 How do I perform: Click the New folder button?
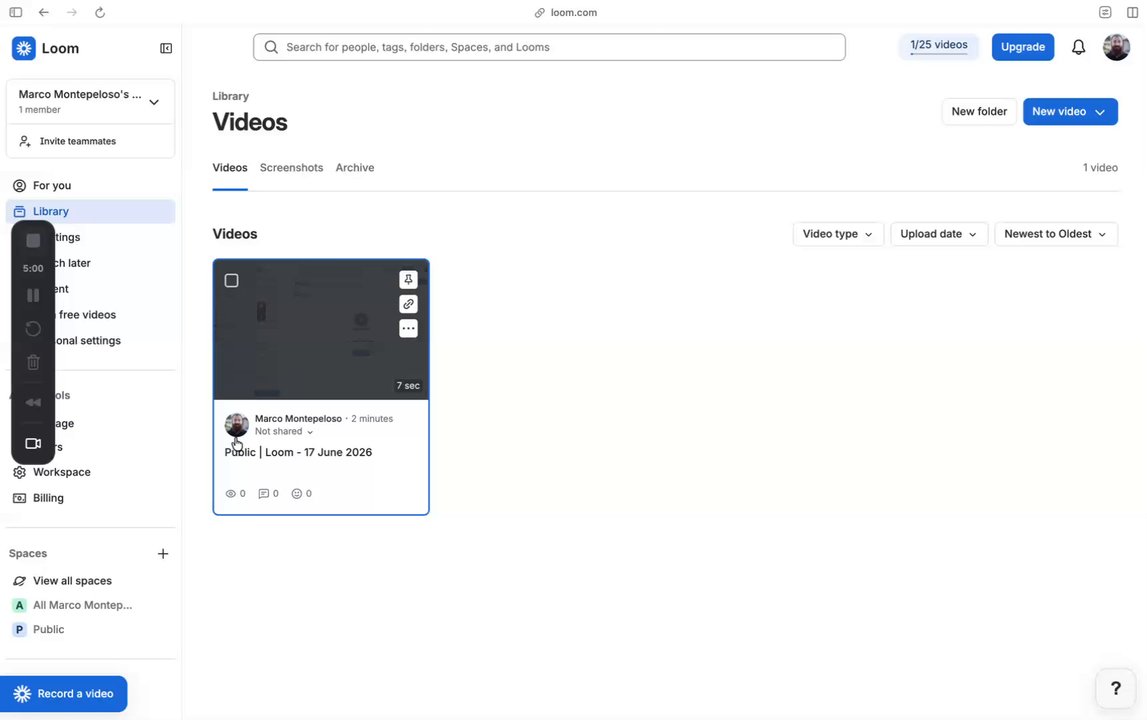(979, 112)
